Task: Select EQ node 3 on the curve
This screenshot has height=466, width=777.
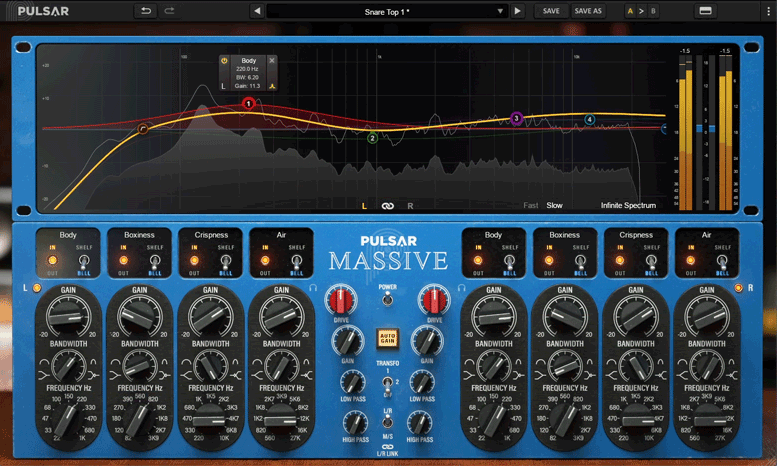Action: (517, 118)
